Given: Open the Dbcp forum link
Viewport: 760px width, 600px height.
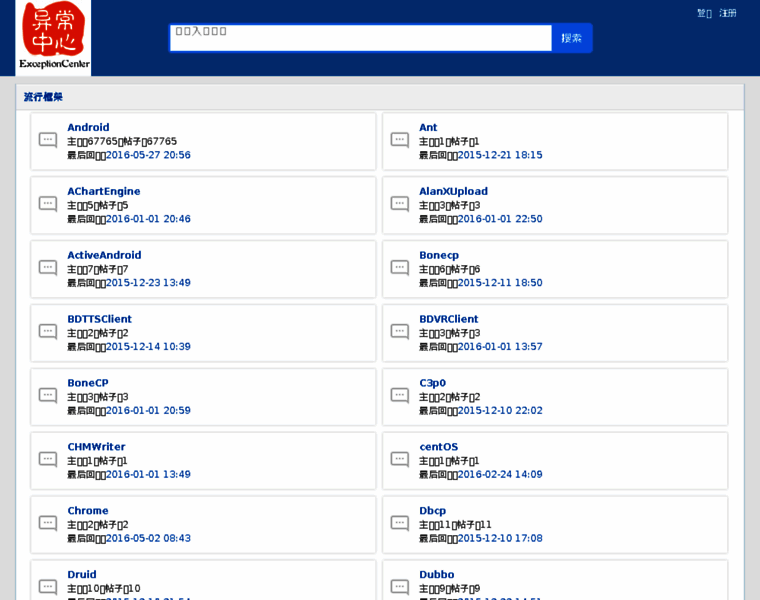Looking at the screenshot, I should click(432, 511).
